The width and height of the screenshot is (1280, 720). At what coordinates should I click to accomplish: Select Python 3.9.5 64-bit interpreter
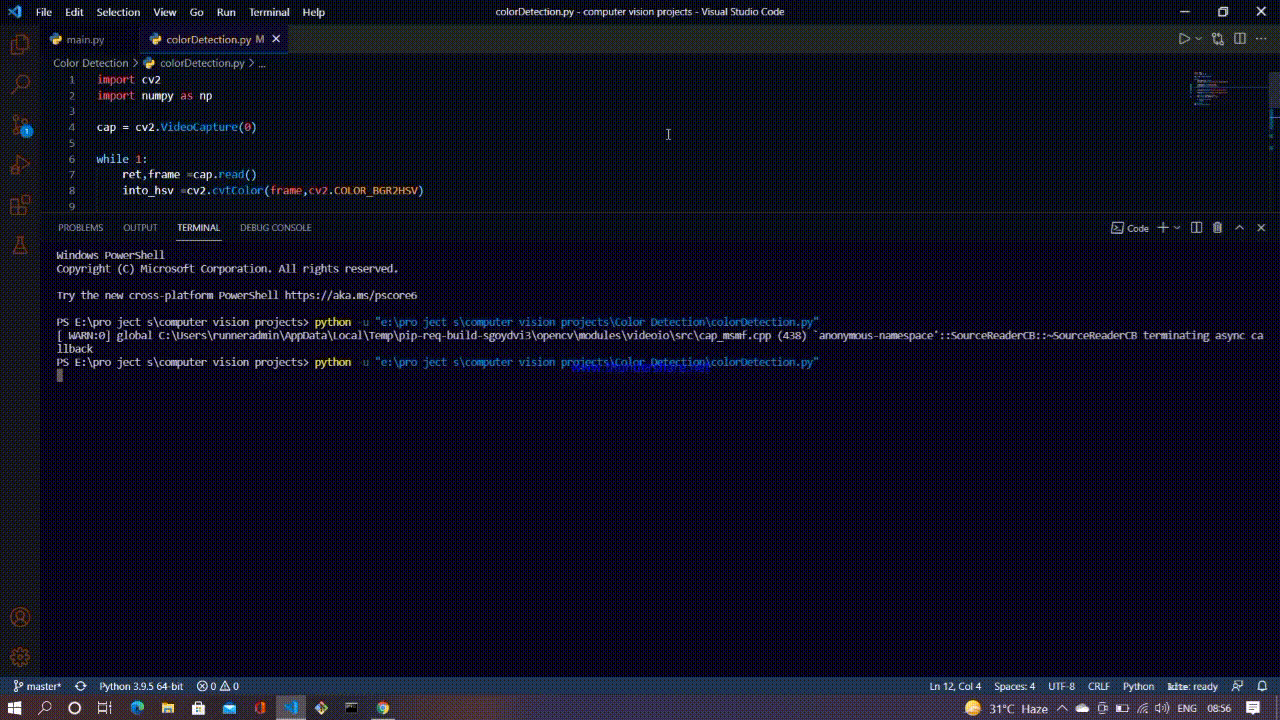[x=141, y=686]
